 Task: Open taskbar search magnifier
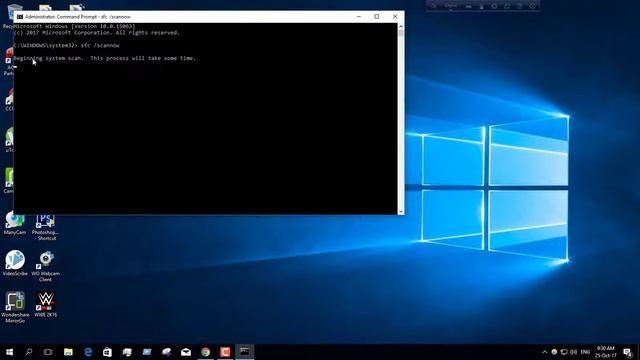pyautogui.click(x=29, y=352)
